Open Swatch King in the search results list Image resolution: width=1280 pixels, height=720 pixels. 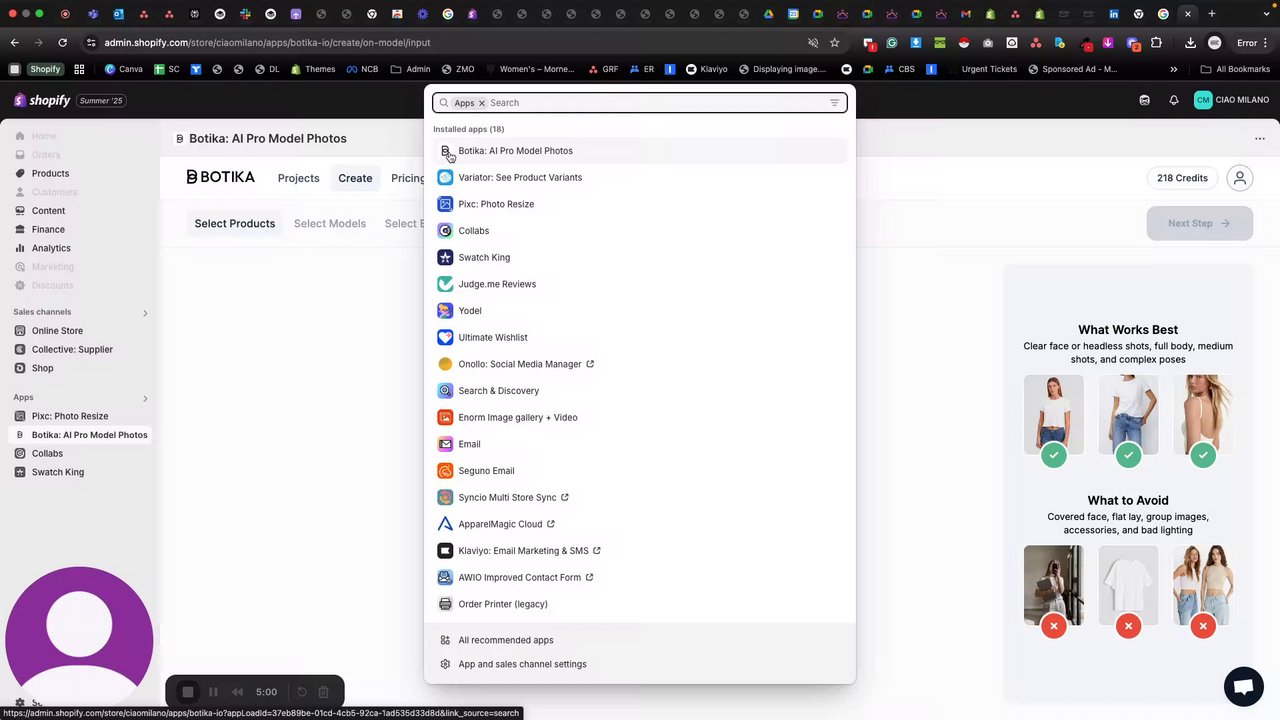coord(640,258)
